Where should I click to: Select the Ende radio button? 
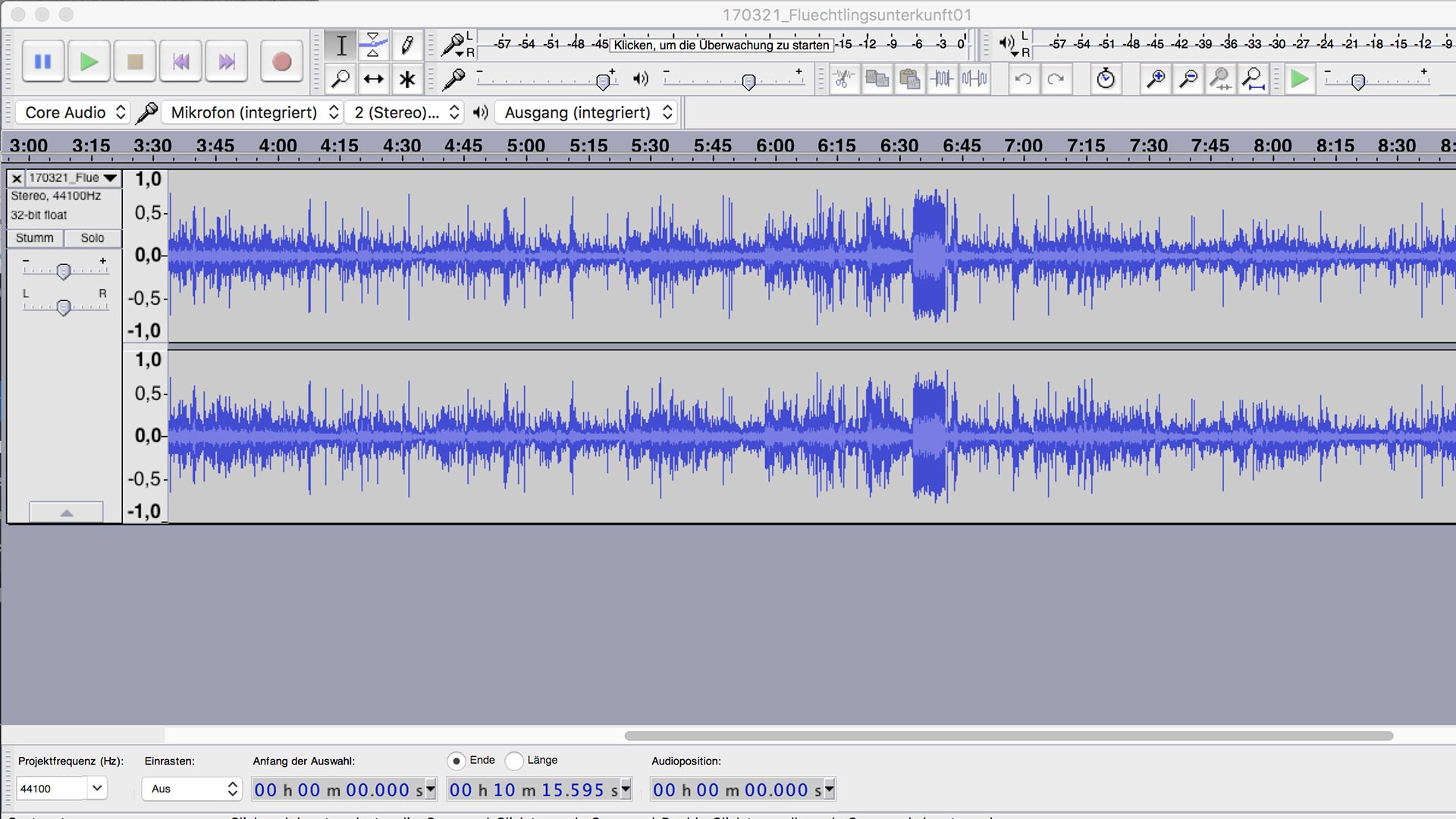(456, 761)
